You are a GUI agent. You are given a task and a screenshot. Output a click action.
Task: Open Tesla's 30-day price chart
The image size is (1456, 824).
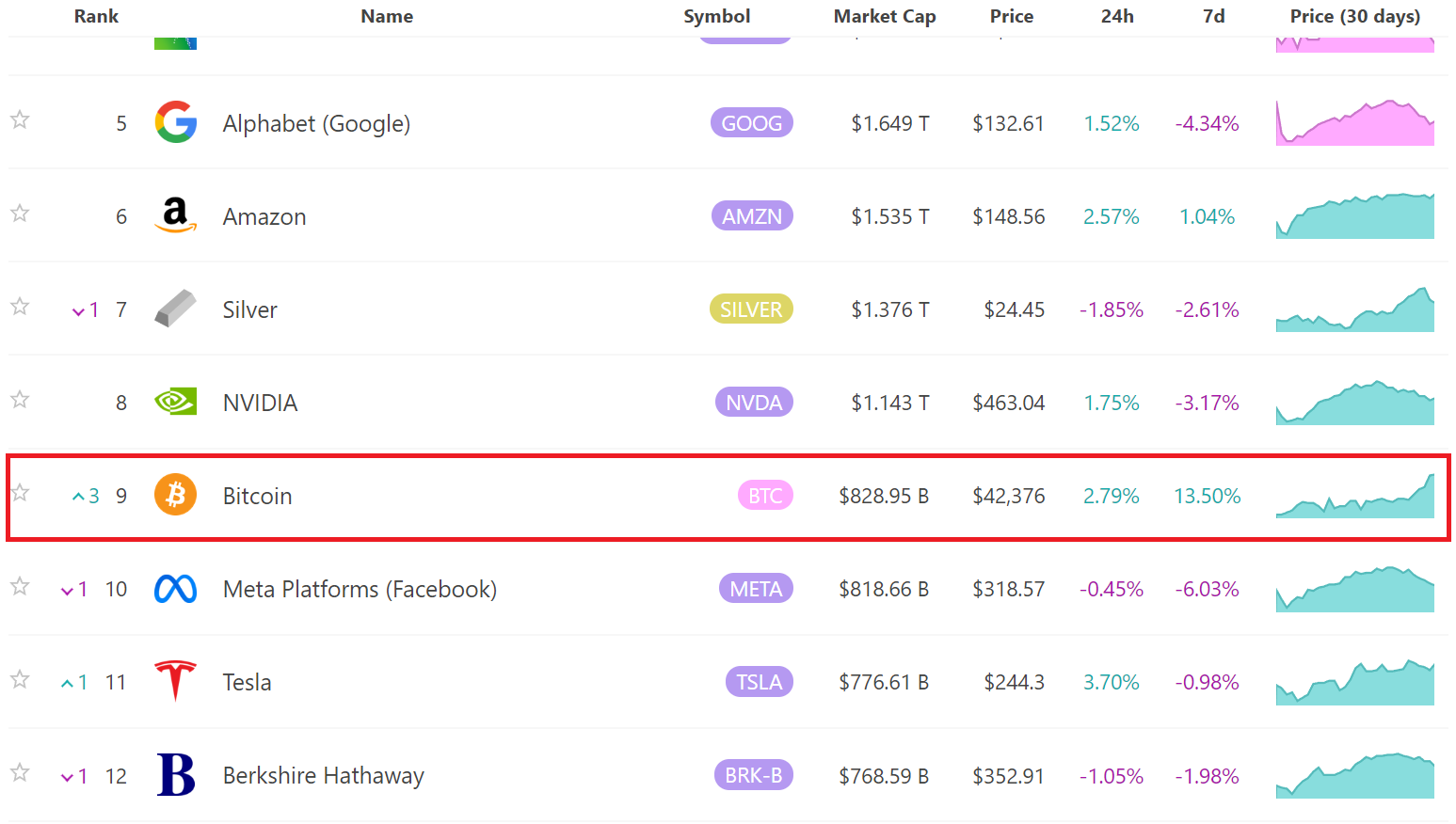coord(1355,681)
